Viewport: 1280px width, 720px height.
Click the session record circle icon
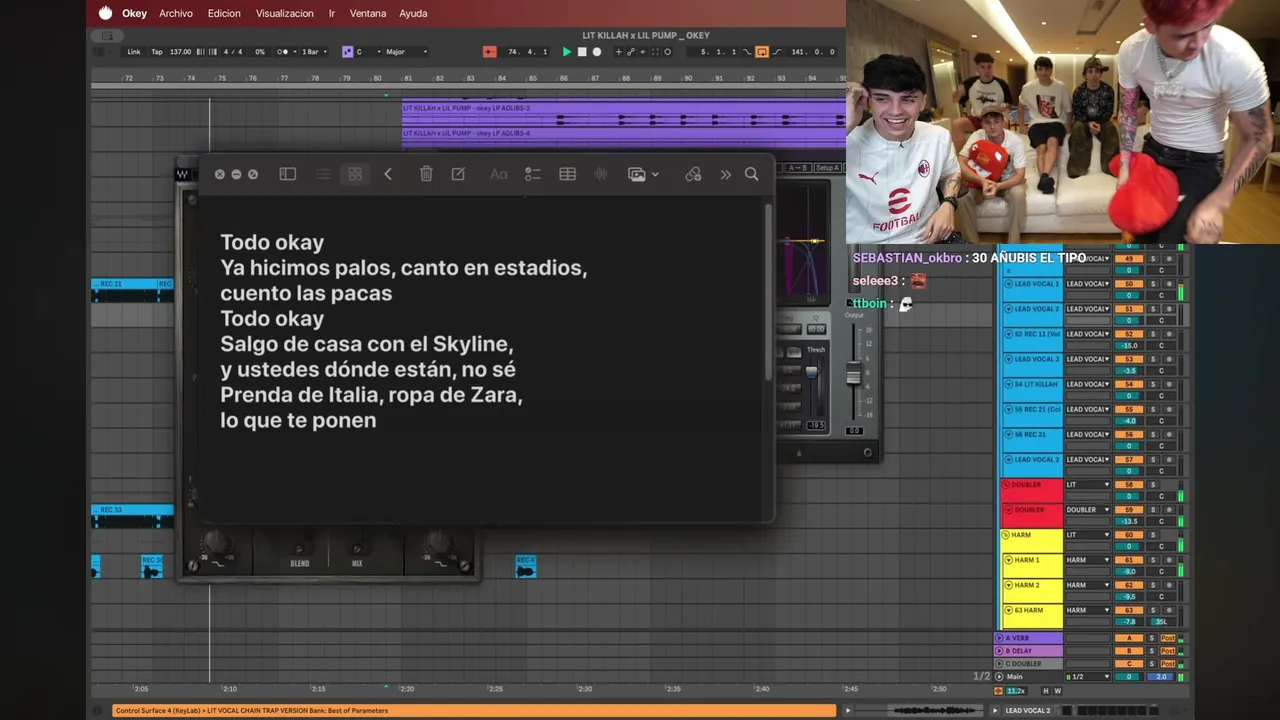coord(668,52)
